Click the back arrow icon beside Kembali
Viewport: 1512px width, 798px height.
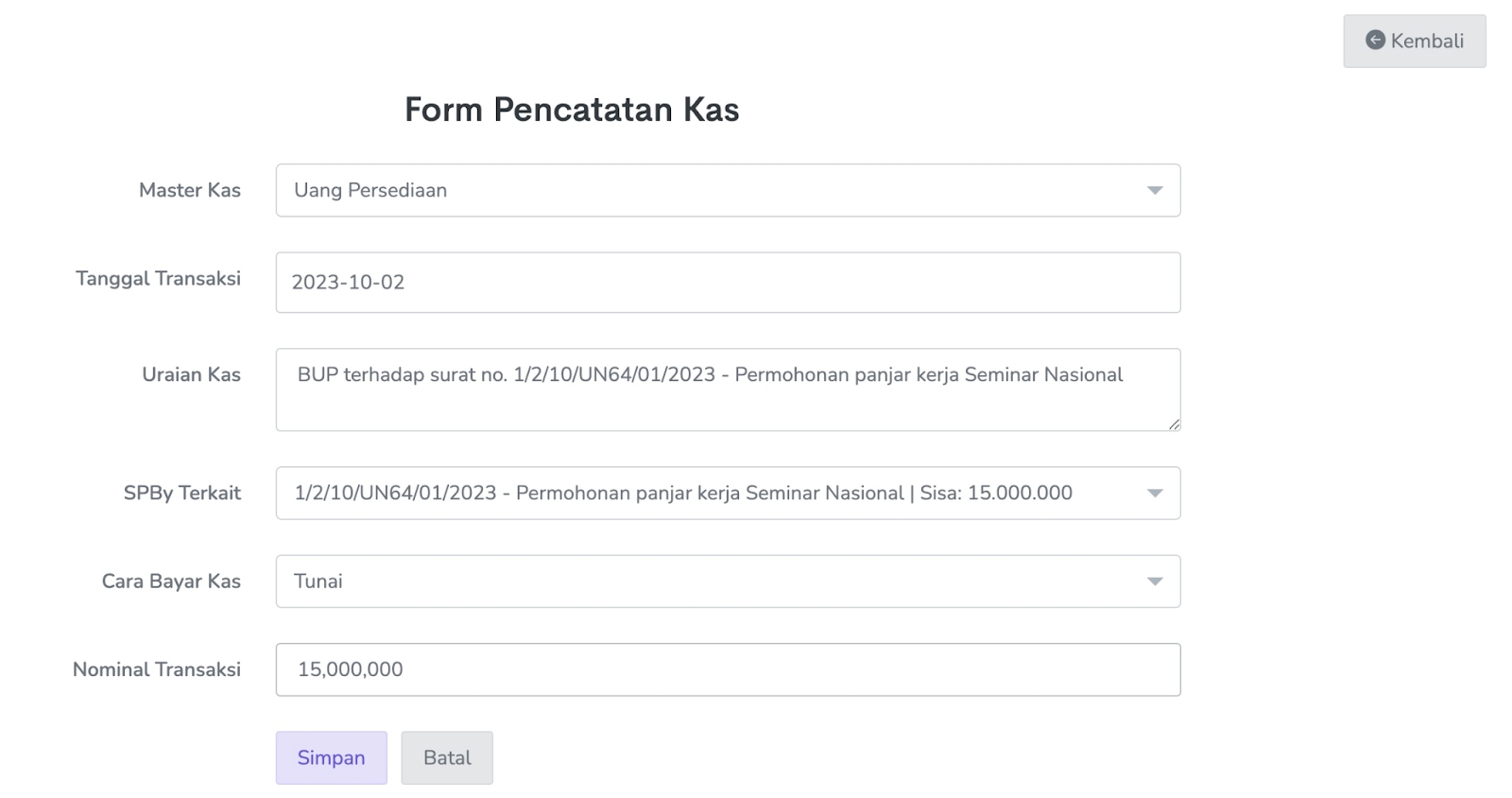(x=1375, y=41)
